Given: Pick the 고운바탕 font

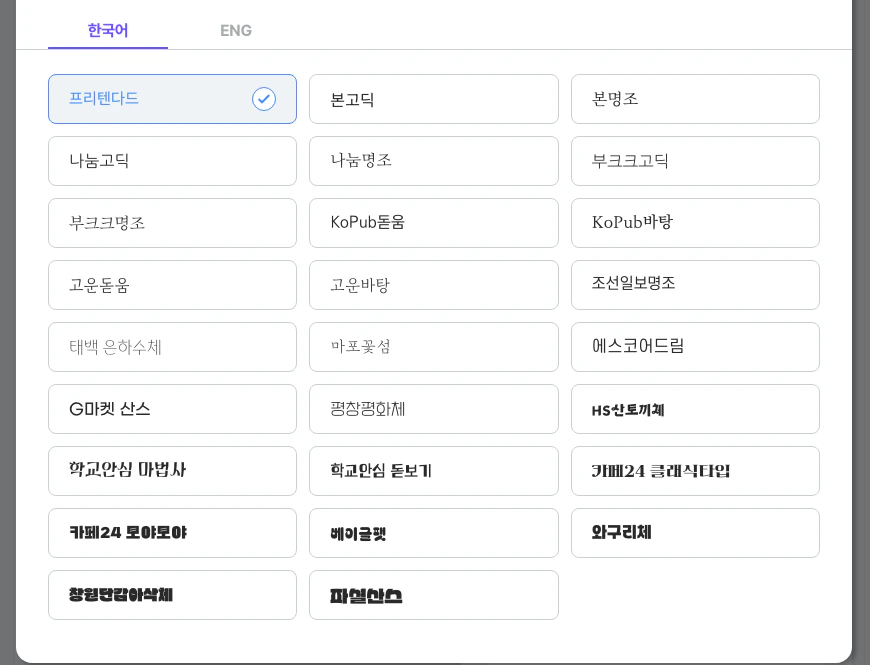Looking at the screenshot, I should (434, 285).
